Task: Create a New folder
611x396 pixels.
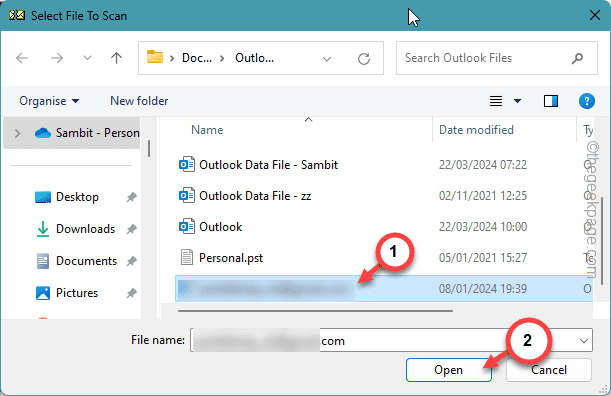Action: [x=139, y=101]
